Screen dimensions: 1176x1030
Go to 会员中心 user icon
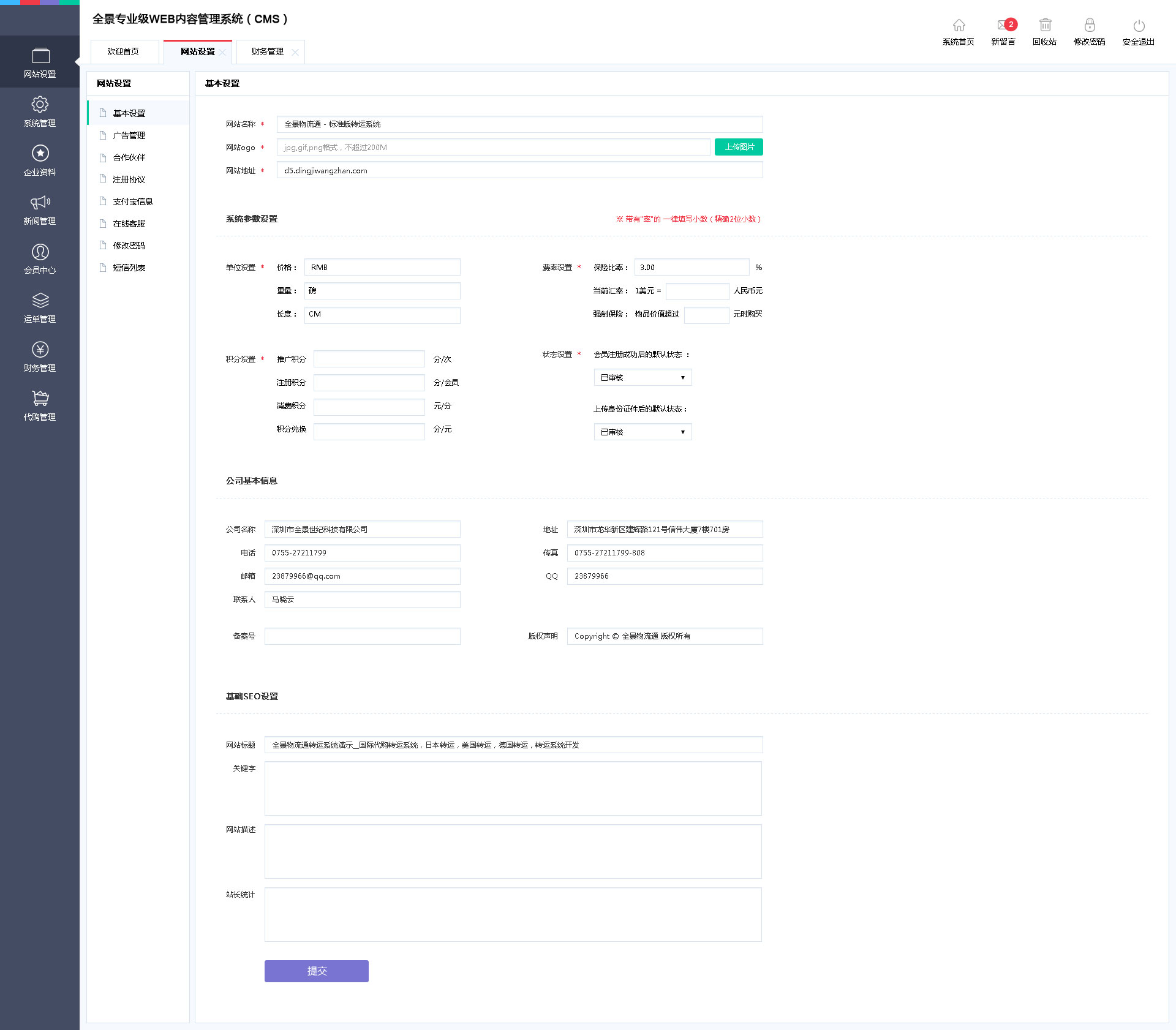(40, 252)
